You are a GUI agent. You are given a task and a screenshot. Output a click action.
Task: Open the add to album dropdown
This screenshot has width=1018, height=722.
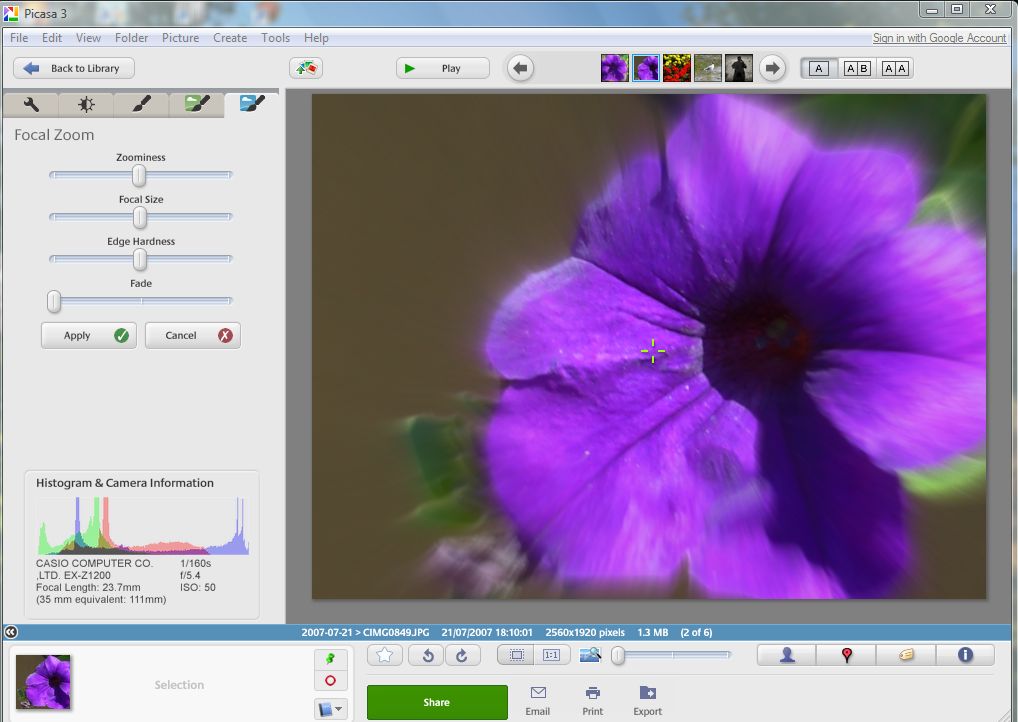[x=330, y=709]
